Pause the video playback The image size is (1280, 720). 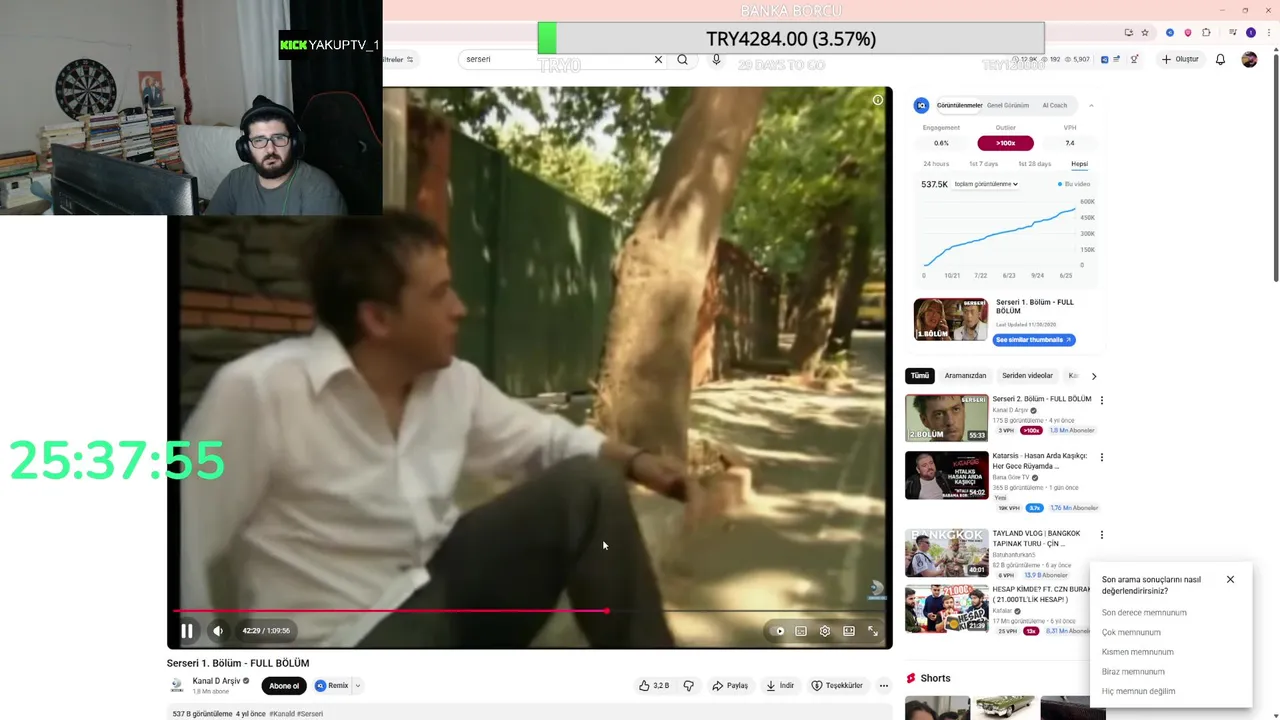186,631
